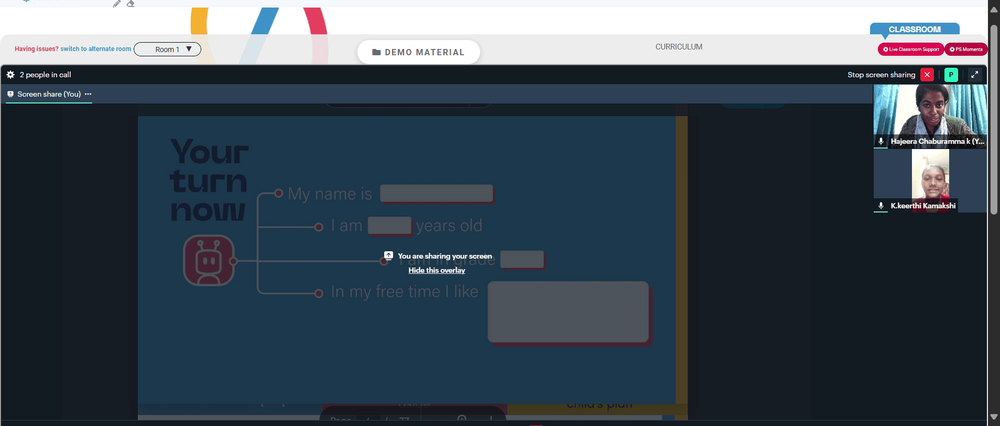The width and height of the screenshot is (1000, 426).
Task: Click the pencil drawing tool icon
Action: pyautogui.click(x=117, y=4)
